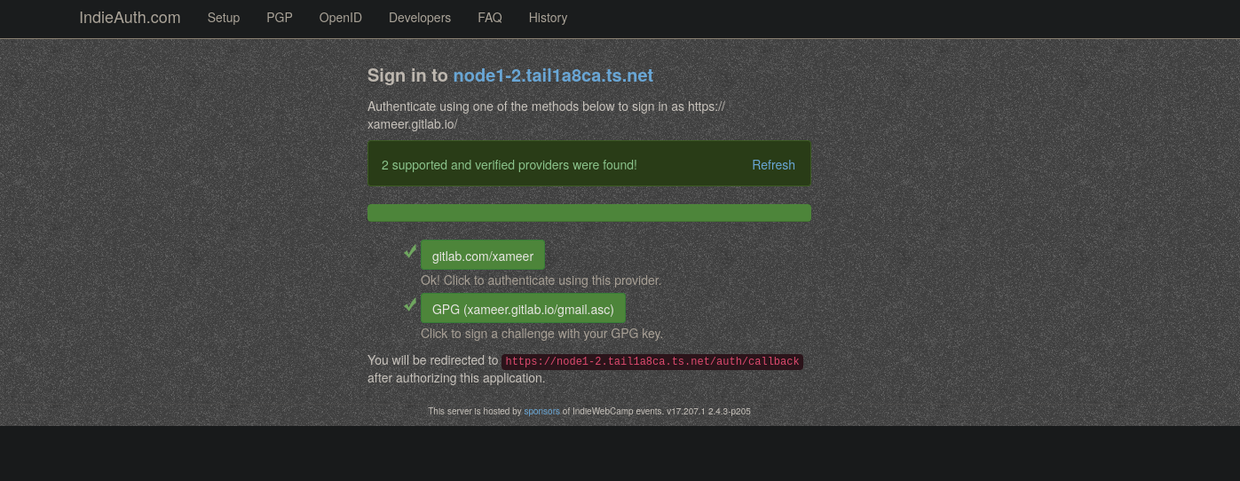Go to the PGP page

(279, 18)
